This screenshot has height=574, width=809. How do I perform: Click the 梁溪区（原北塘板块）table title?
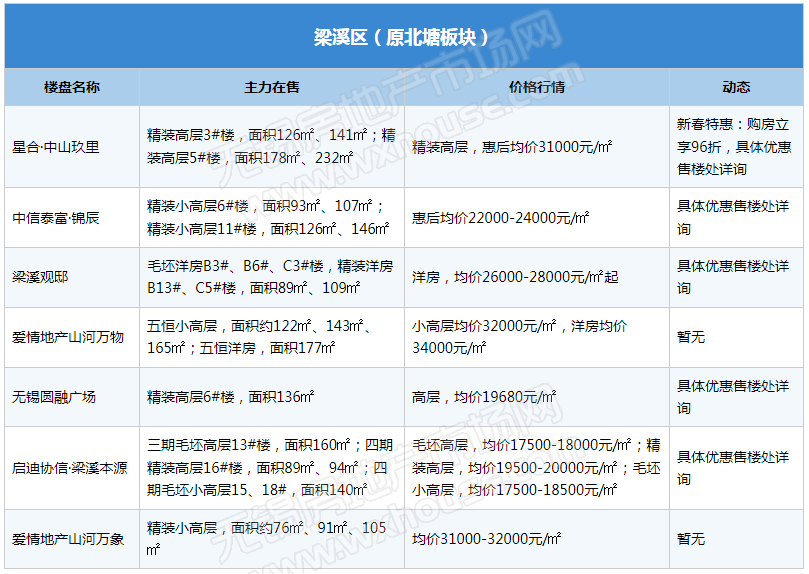(404, 38)
